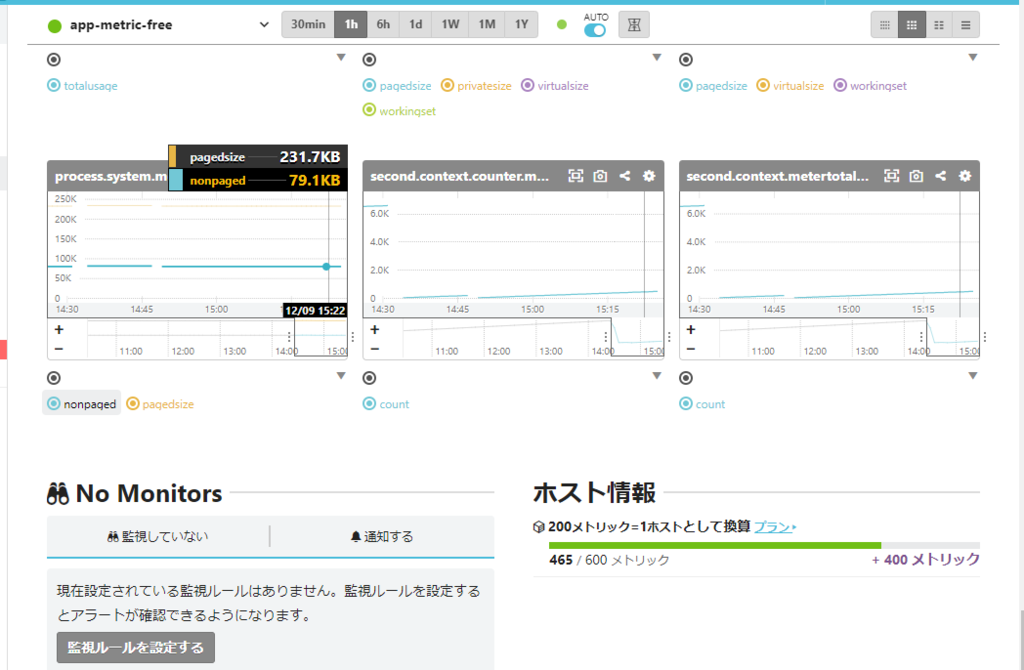Zoom in the process.system graph range with plus

59,330
